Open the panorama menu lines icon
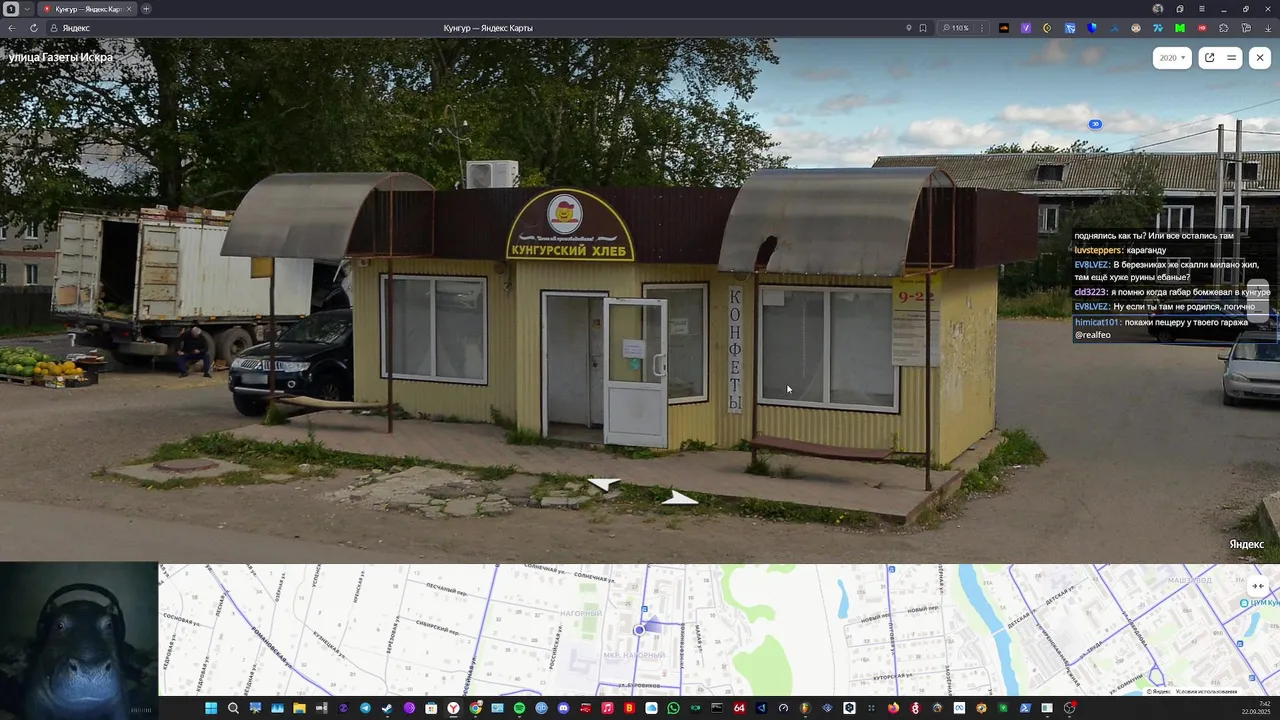1280x720 pixels. point(1231,58)
